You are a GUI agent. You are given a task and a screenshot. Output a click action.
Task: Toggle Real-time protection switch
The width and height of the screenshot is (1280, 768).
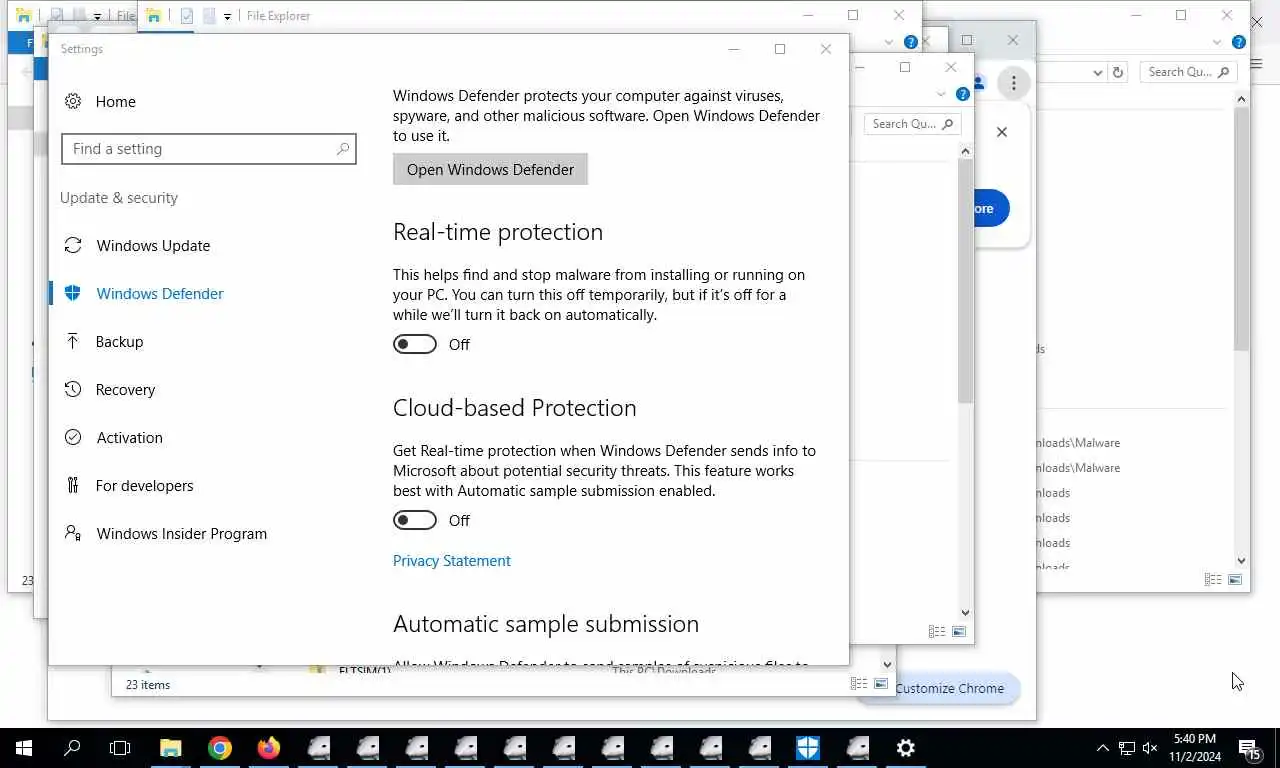tap(415, 344)
